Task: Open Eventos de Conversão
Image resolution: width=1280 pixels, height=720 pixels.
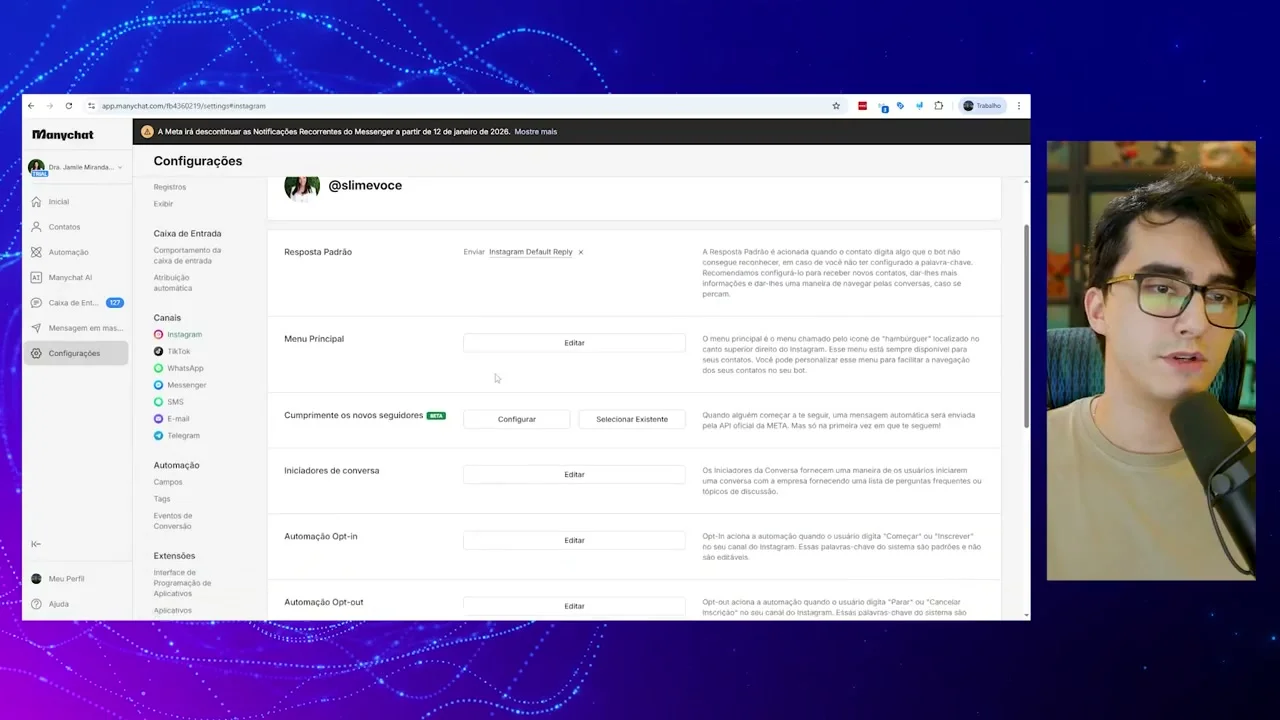Action: point(173,521)
